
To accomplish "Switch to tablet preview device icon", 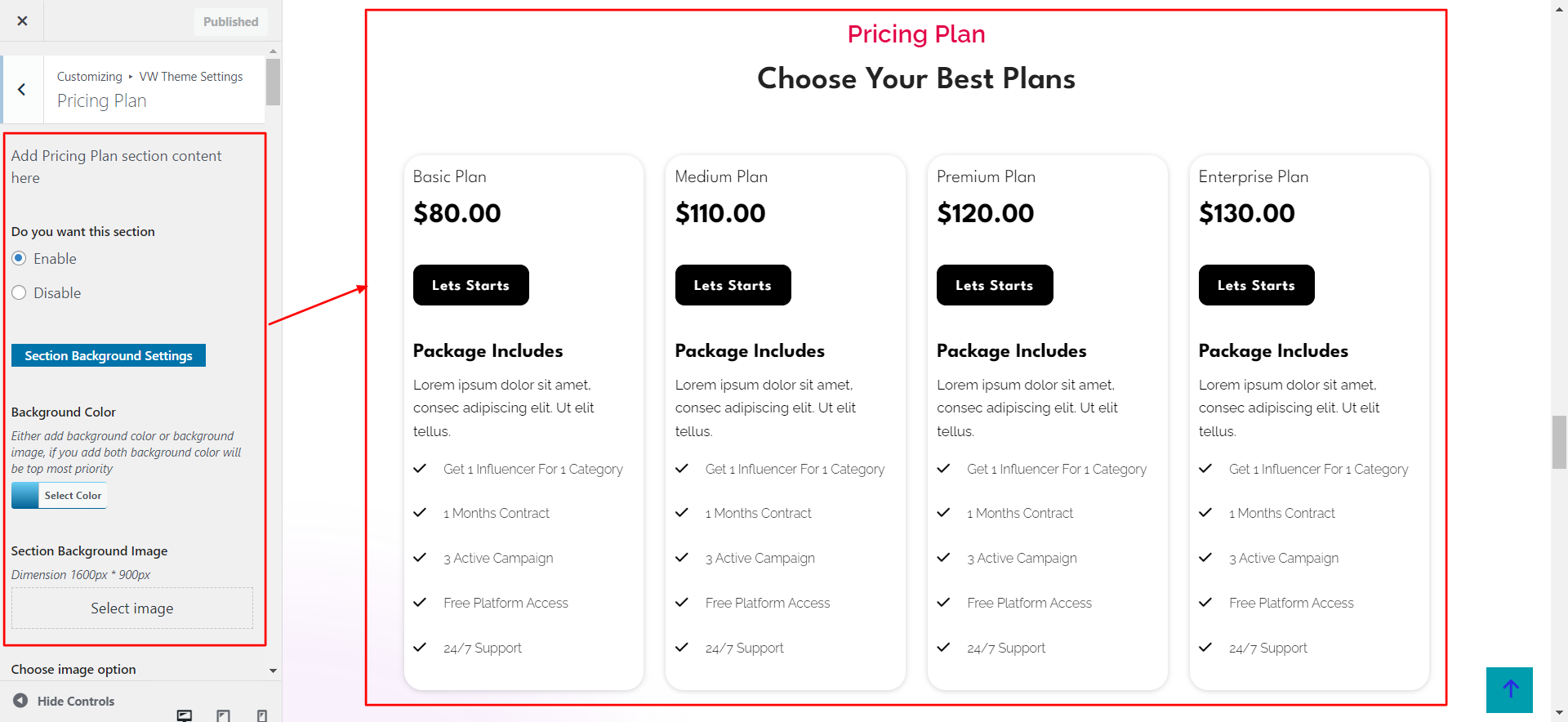I will [x=223, y=715].
